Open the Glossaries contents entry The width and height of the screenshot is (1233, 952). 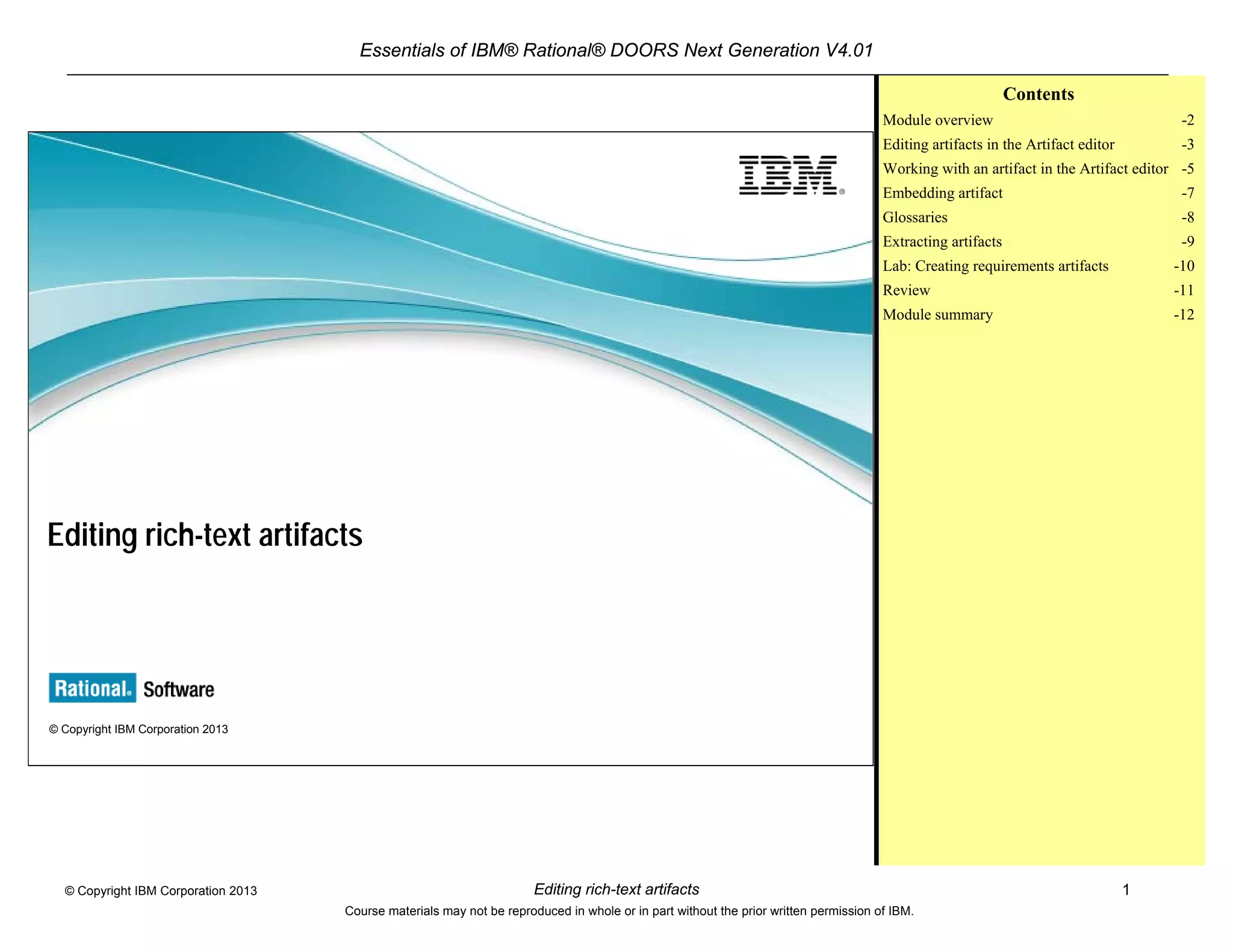[915, 217]
